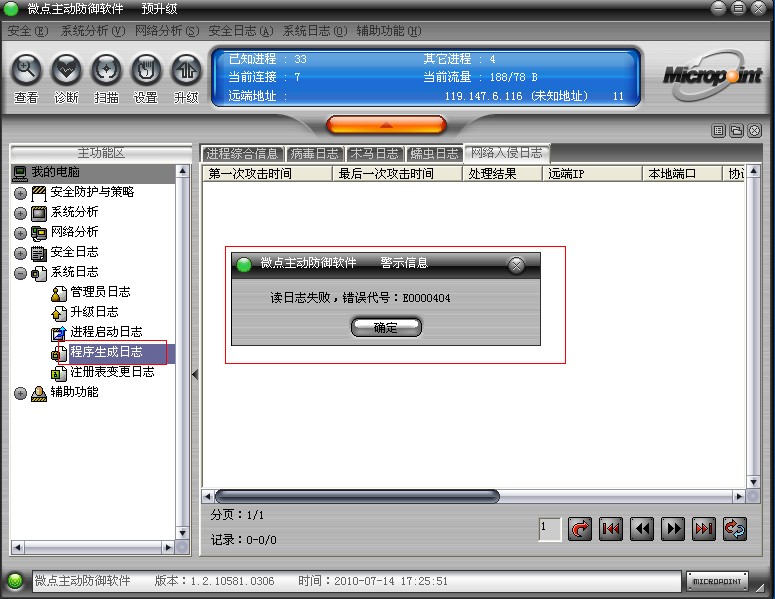Jump to the first page button

611,529
